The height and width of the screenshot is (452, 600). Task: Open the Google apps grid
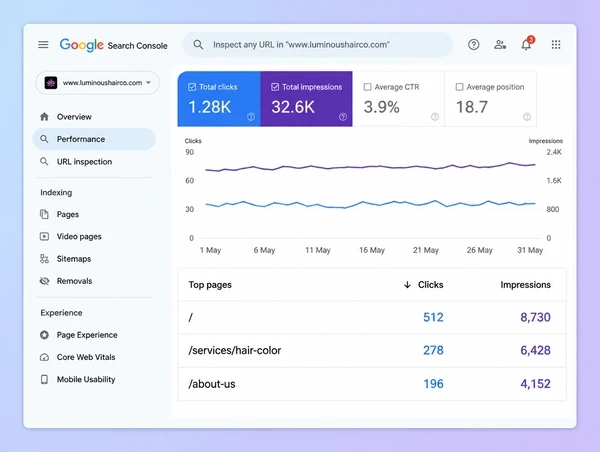(x=556, y=45)
